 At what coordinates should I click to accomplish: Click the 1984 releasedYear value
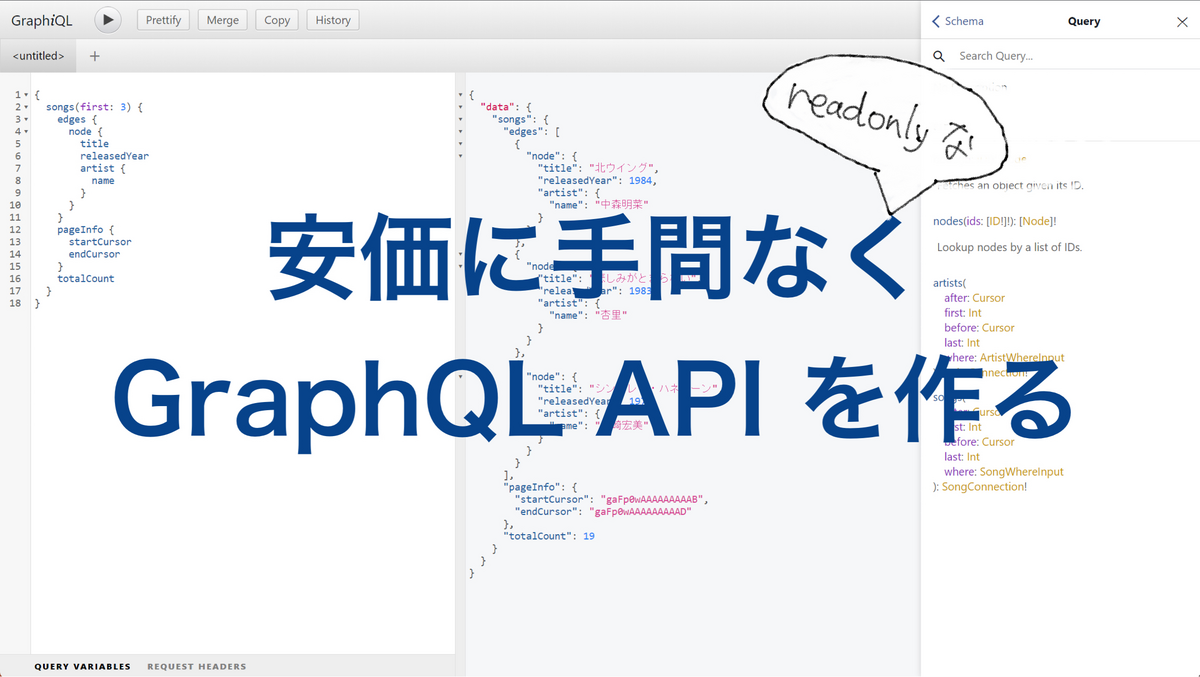(x=640, y=181)
